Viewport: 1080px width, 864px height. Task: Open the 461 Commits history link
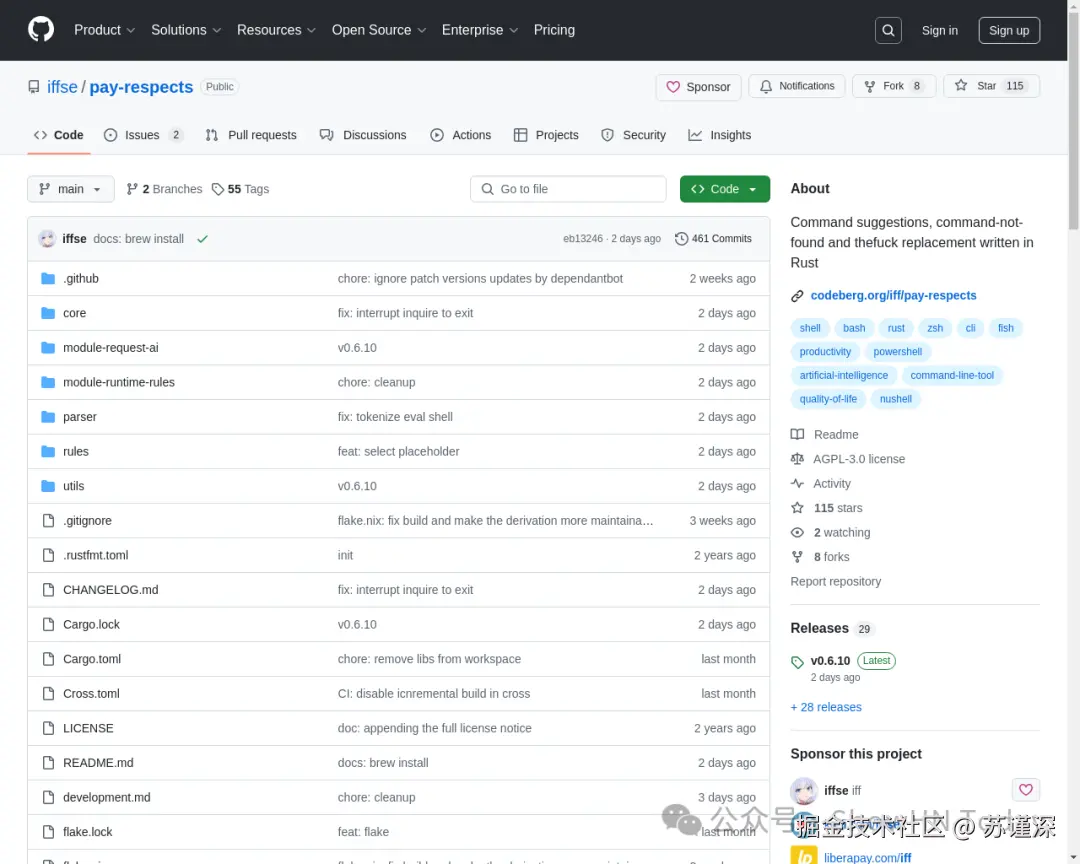(713, 238)
